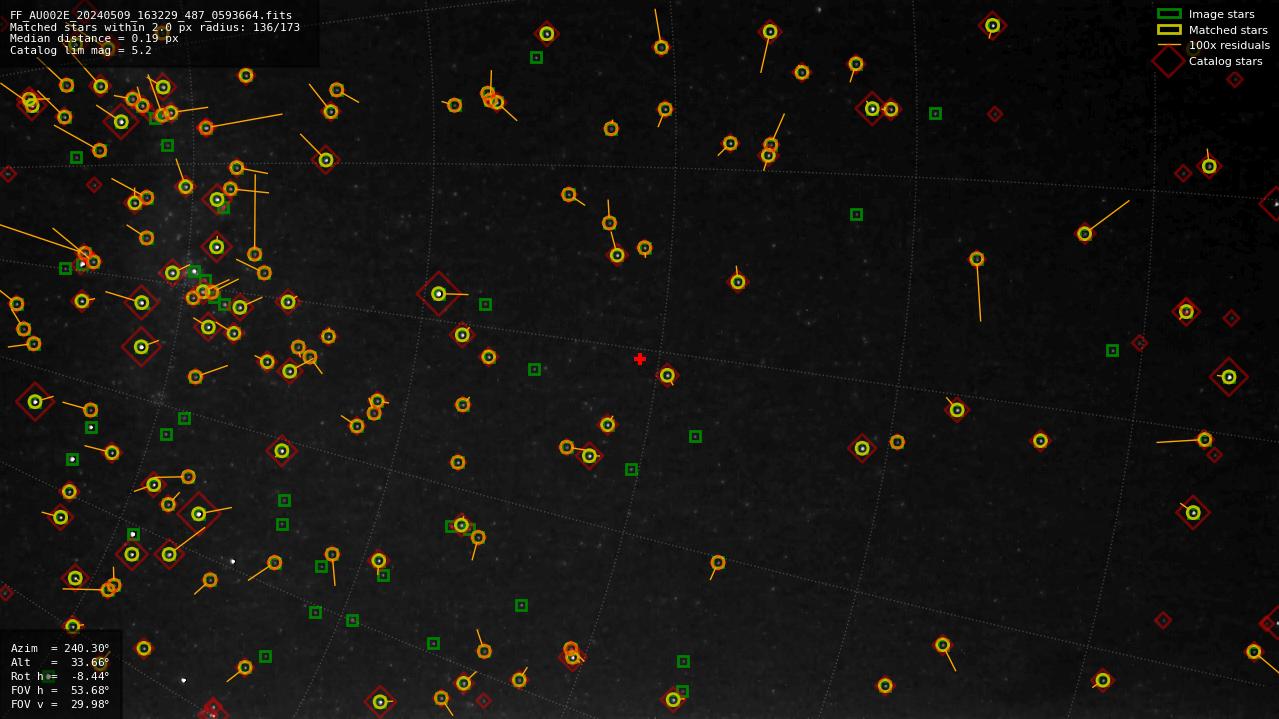The width and height of the screenshot is (1279, 719).
Task: Click the matched star nearest the red center cross
Action: coord(667,375)
